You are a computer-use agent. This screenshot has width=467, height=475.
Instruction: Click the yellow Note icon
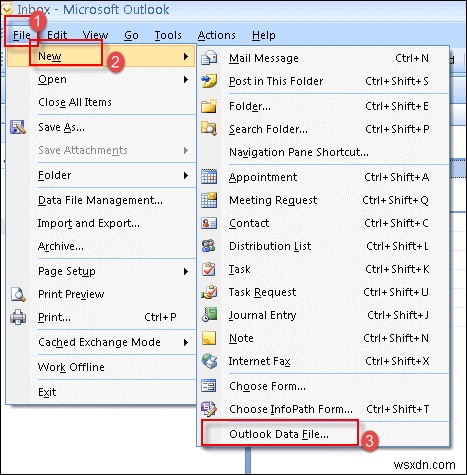pos(209,338)
